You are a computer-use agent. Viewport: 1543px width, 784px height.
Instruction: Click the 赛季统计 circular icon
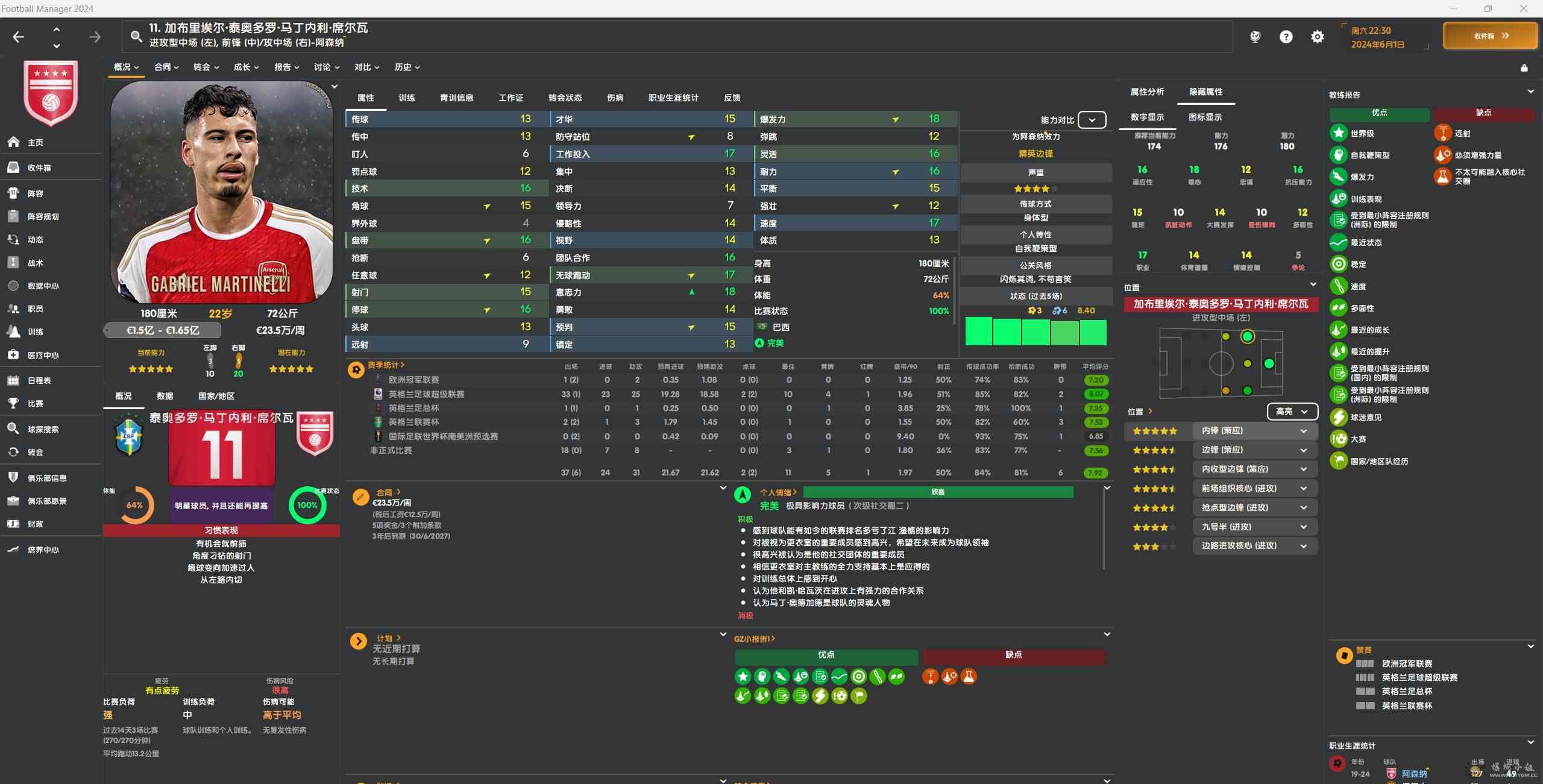(356, 369)
